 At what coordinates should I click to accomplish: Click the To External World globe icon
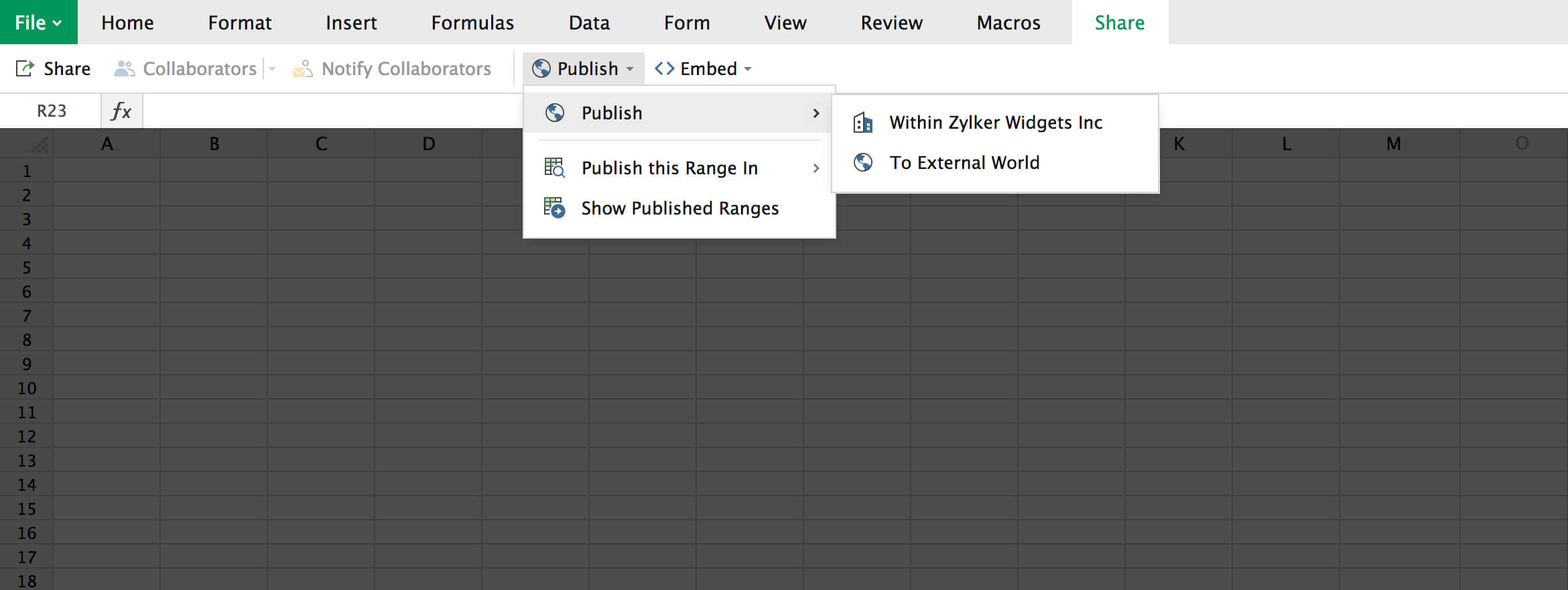[863, 162]
